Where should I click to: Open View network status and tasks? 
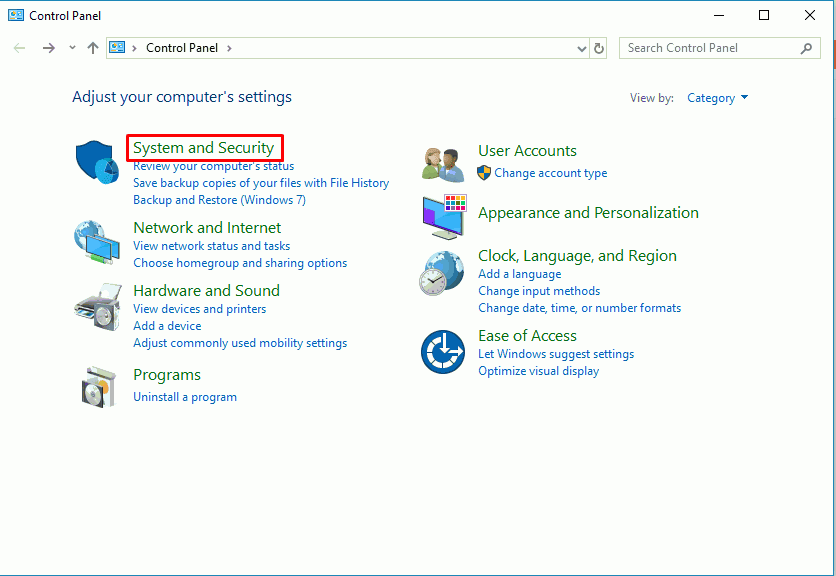[x=211, y=246]
